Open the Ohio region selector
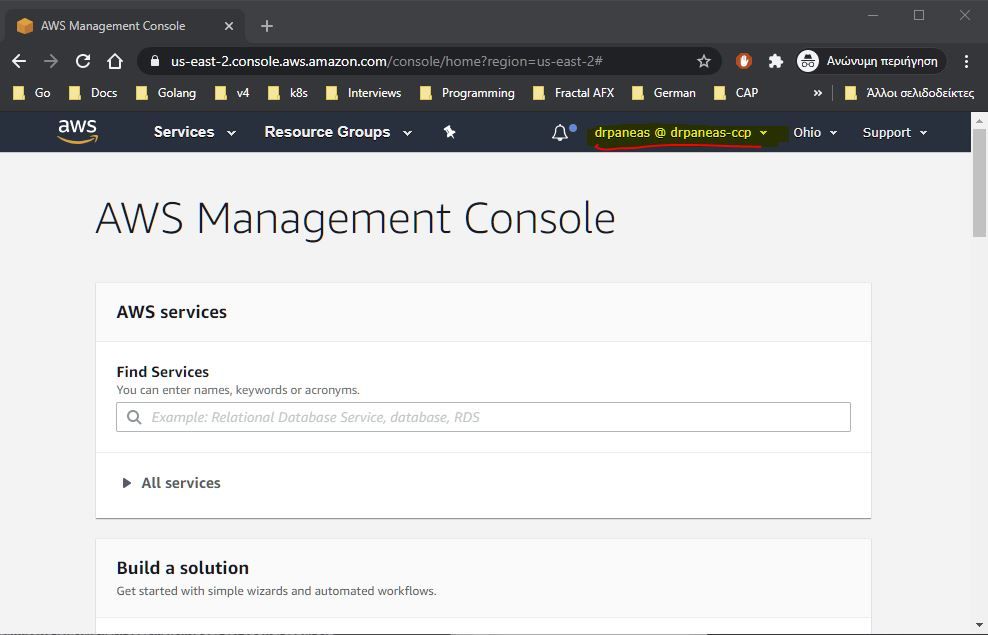 tap(815, 131)
